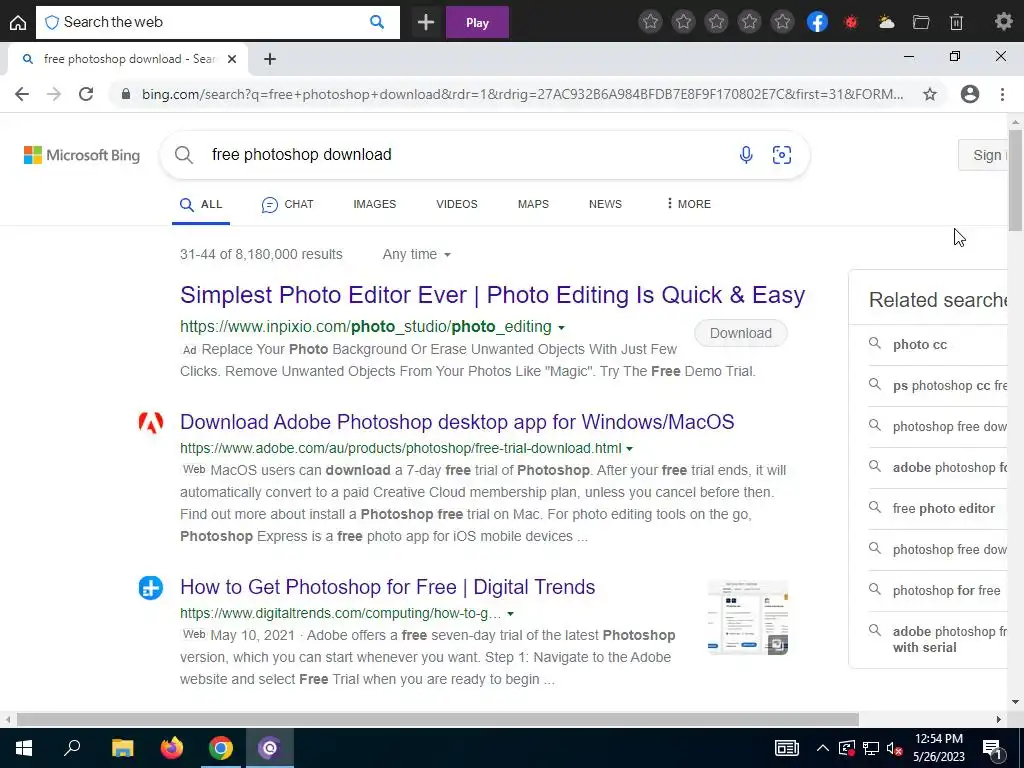
Task: Launch Firefox from the taskbar
Action: (172, 748)
